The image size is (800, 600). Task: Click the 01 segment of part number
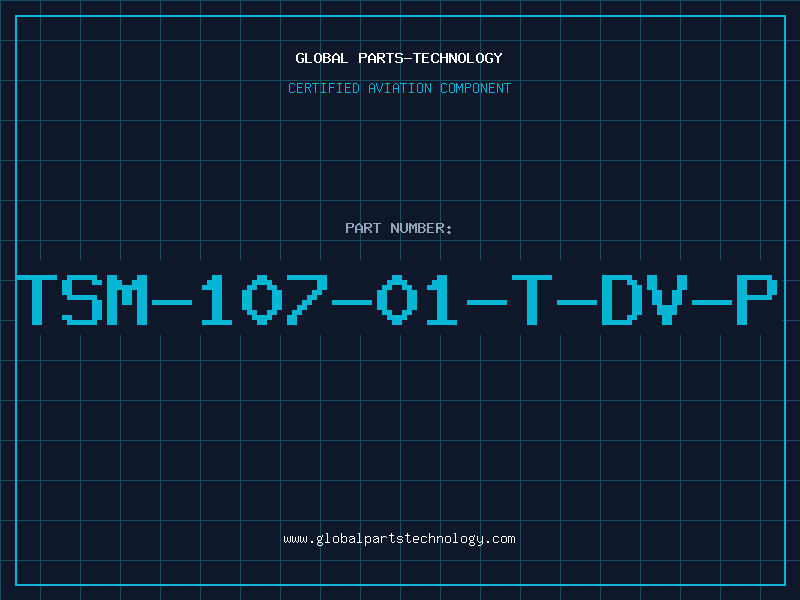416,299
